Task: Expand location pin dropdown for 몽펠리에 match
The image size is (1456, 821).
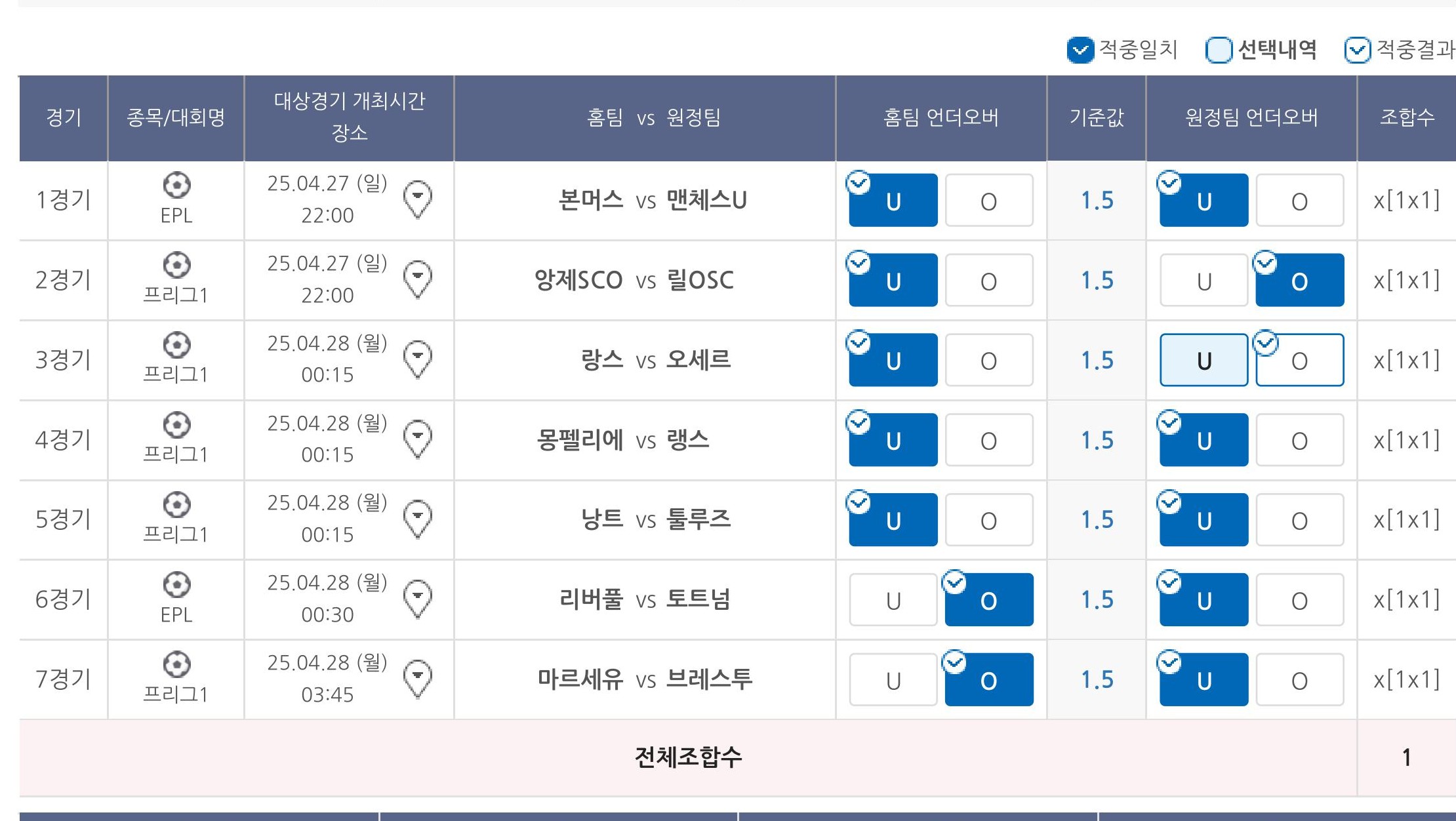Action: [418, 439]
